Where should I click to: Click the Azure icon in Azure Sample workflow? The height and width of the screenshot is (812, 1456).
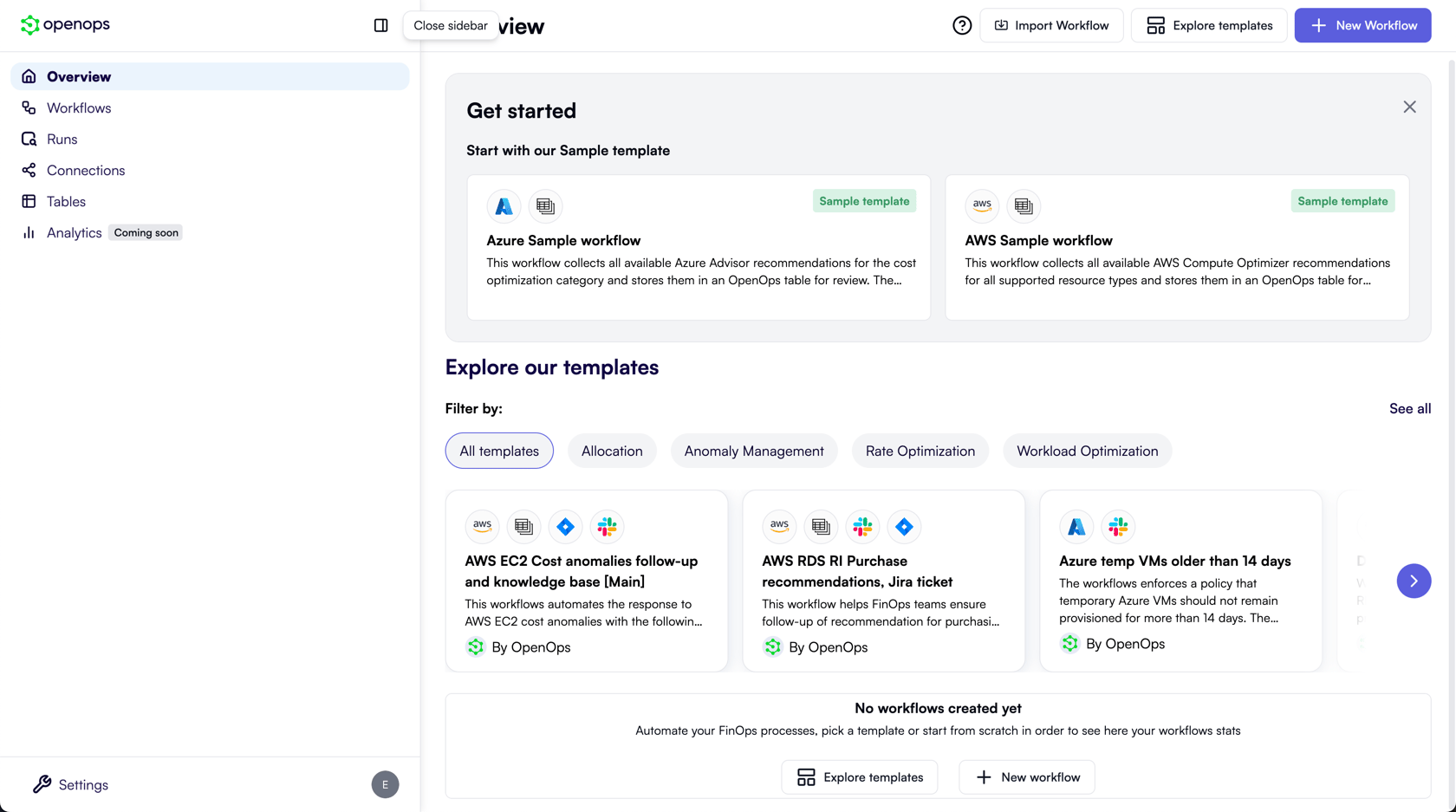[504, 206]
